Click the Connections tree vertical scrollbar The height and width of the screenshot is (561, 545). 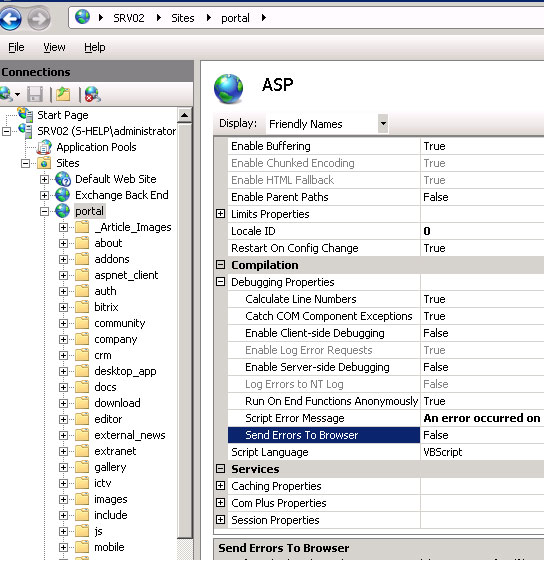click(184, 330)
